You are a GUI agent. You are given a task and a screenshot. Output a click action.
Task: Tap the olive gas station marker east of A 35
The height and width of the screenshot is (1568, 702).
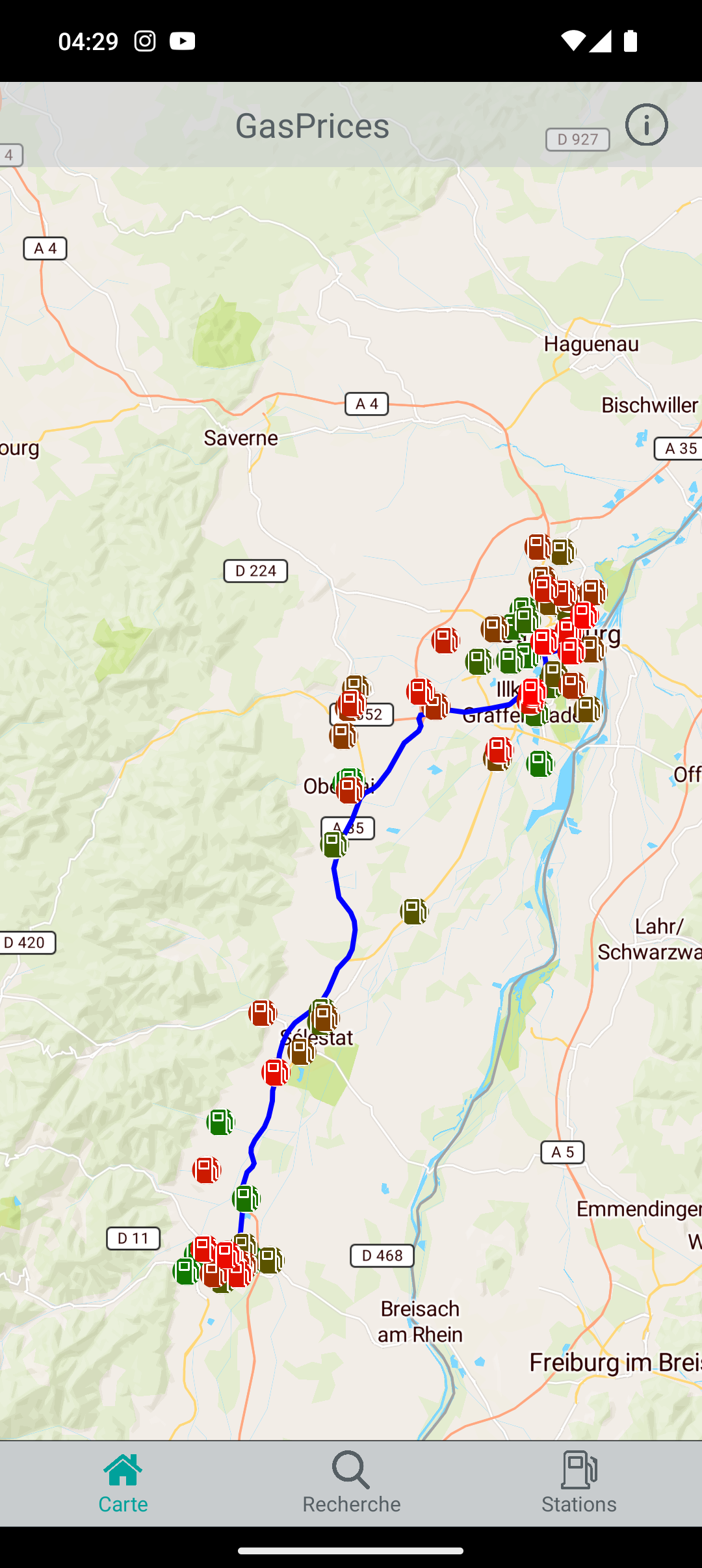coord(414,911)
